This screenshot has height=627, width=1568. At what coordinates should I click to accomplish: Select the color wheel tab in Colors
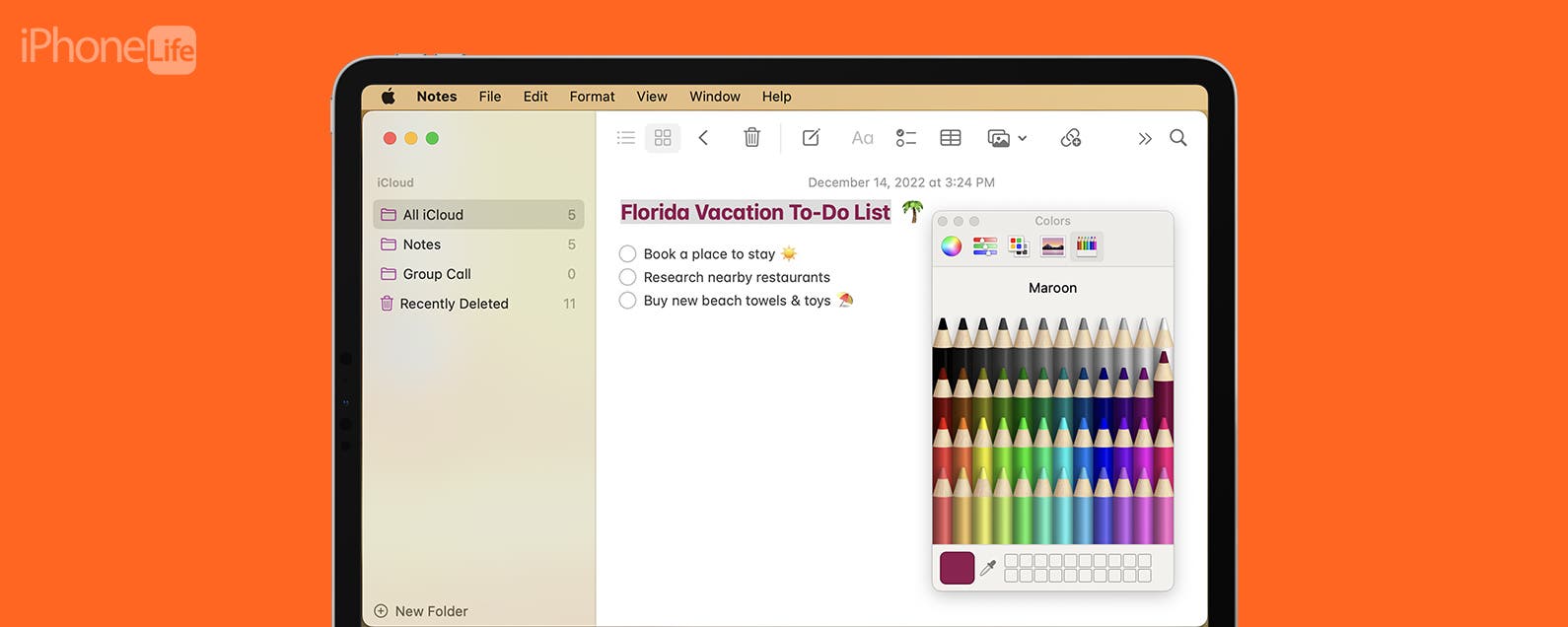(951, 246)
